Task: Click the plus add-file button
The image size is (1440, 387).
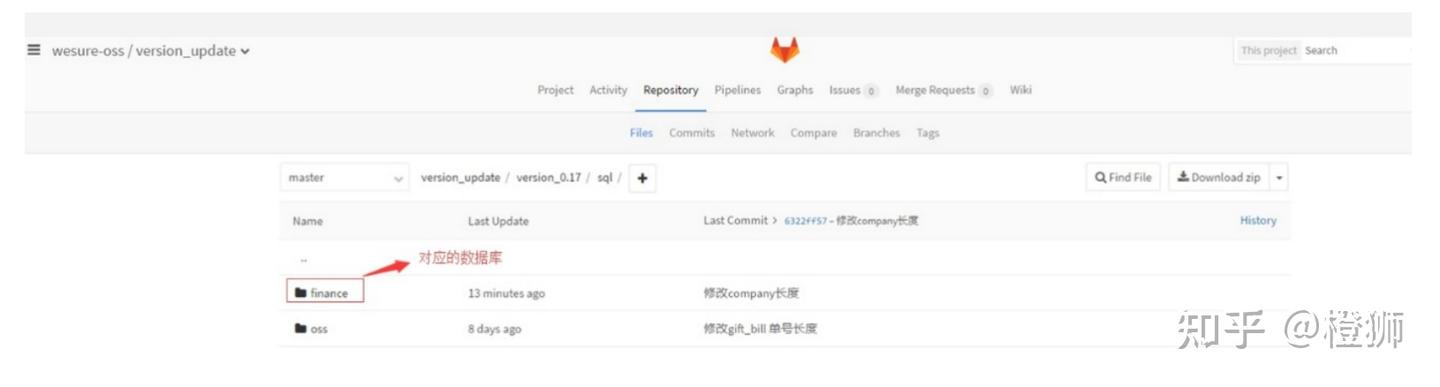Action: (642, 178)
